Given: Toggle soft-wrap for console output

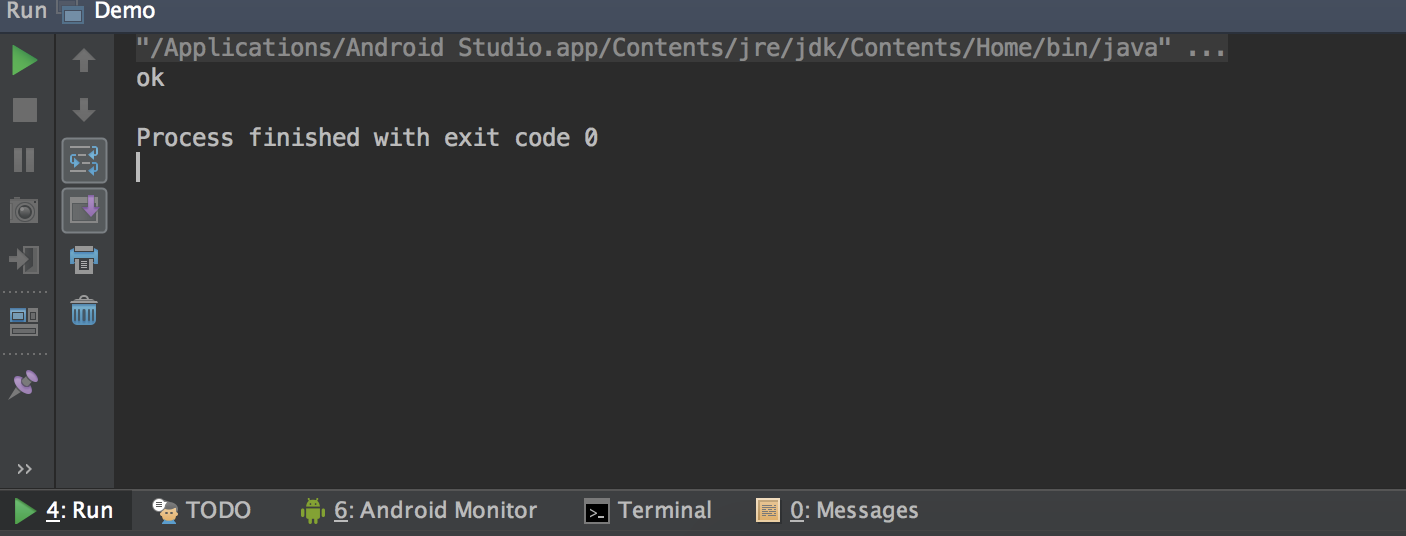Looking at the screenshot, I should point(84,160).
